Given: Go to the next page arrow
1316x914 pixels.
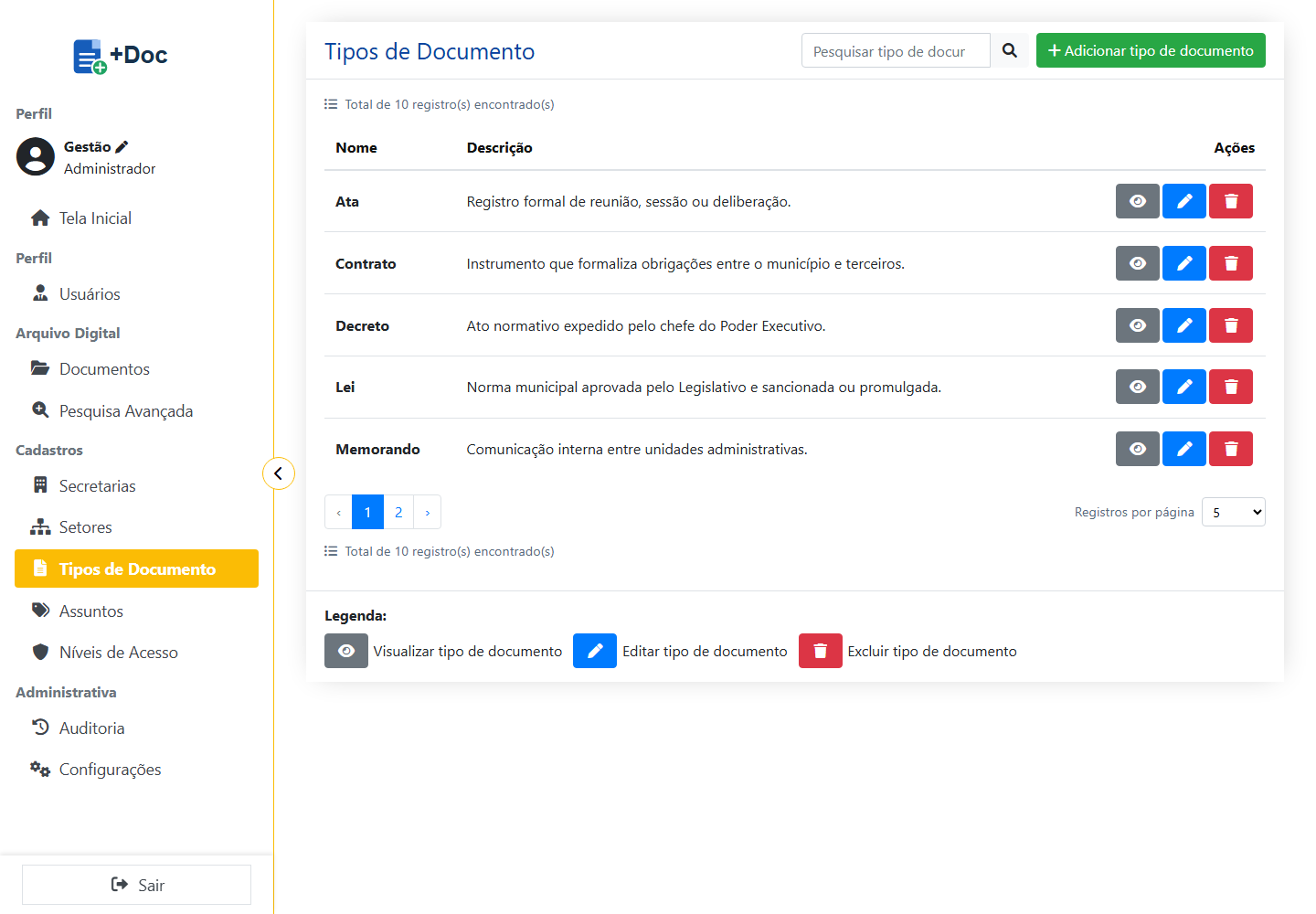Looking at the screenshot, I should point(428,512).
